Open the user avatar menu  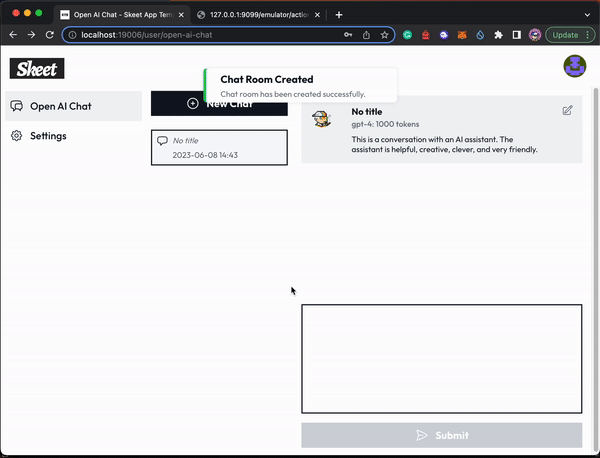(x=574, y=66)
